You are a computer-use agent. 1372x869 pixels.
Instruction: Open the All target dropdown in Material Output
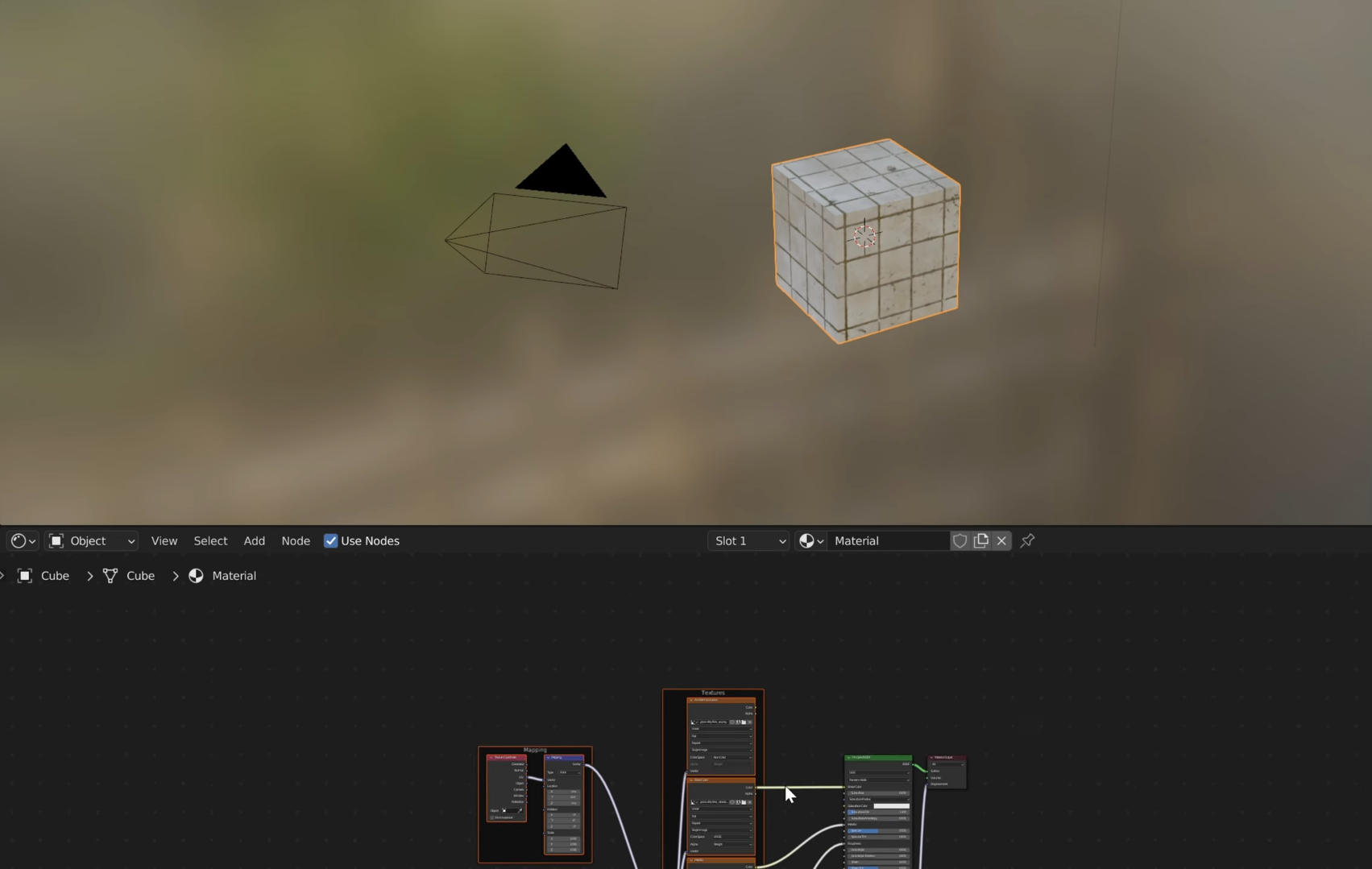[947, 764]
